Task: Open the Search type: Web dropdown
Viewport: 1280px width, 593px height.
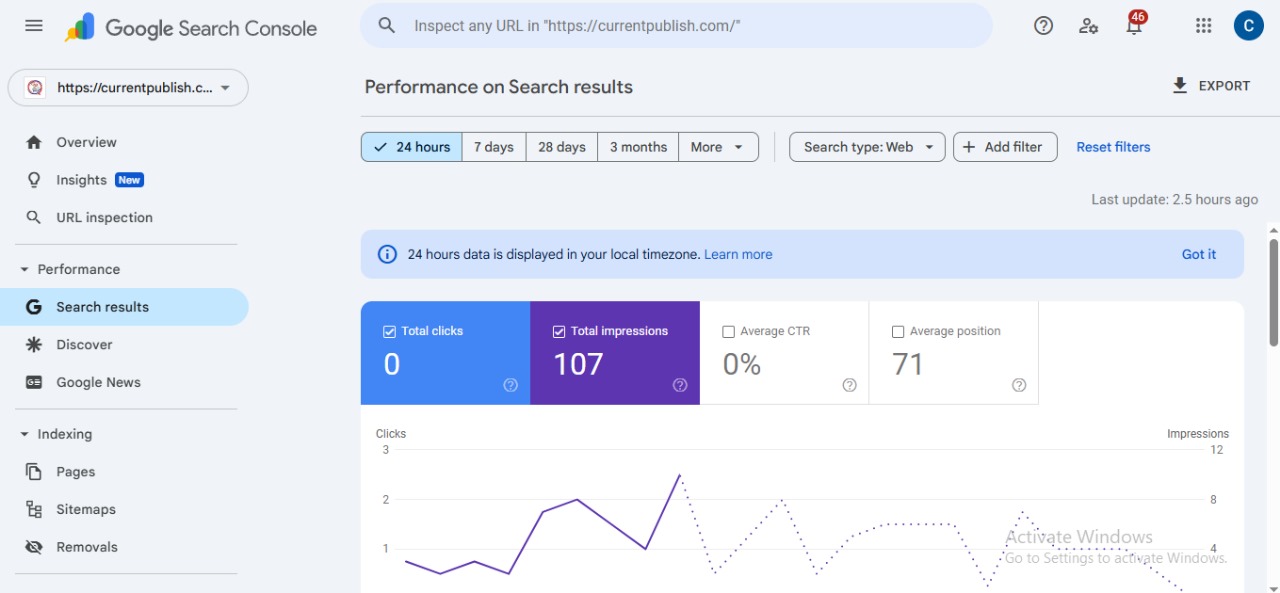Action: pos(867,147)
